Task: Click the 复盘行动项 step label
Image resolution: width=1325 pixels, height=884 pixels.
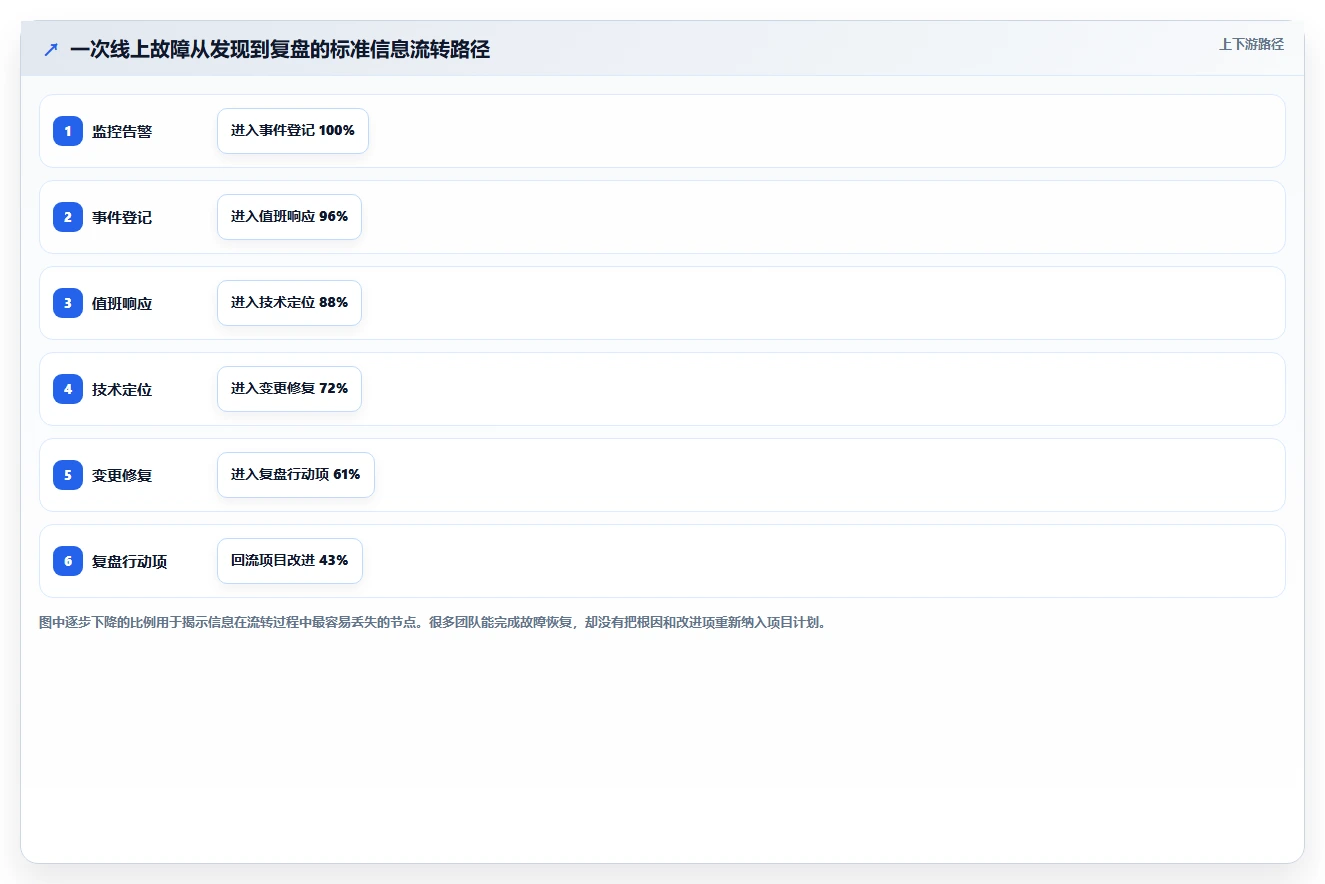Action: tap(130, 562)
